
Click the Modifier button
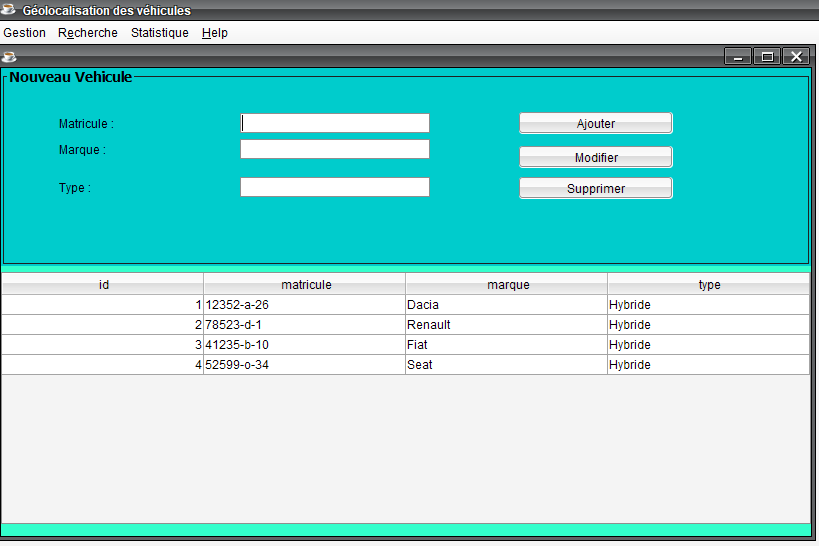click(x=596, y=157)
